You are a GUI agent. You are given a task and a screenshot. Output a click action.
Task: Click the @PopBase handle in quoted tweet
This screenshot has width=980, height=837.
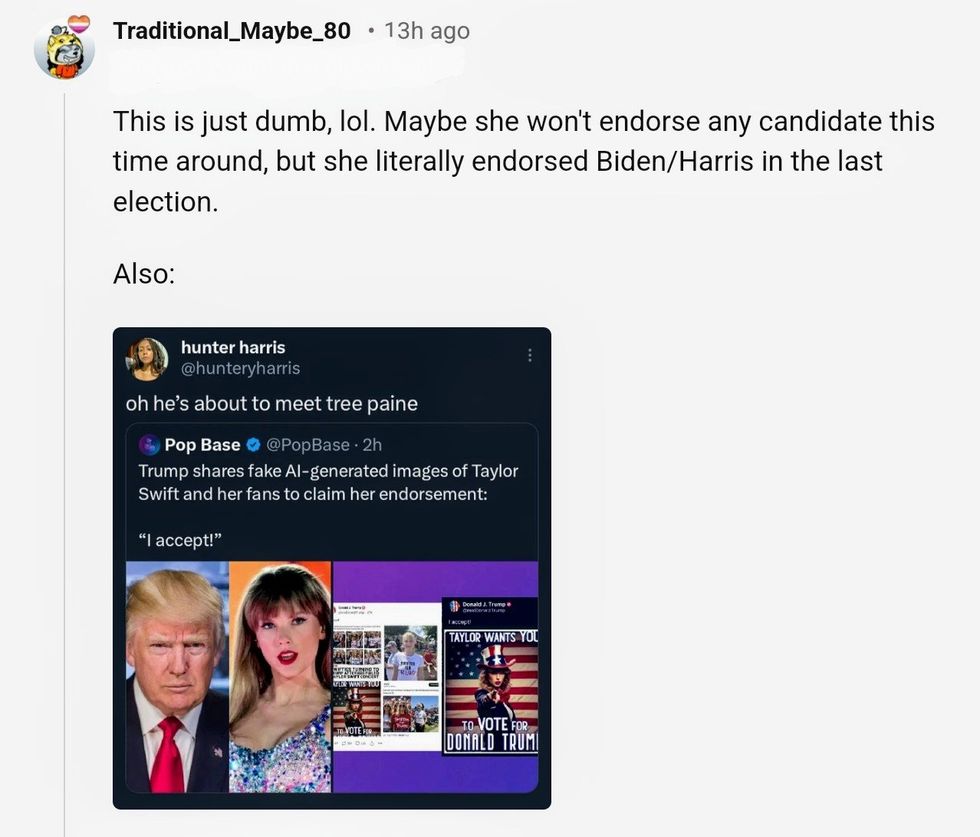point(307,445)
